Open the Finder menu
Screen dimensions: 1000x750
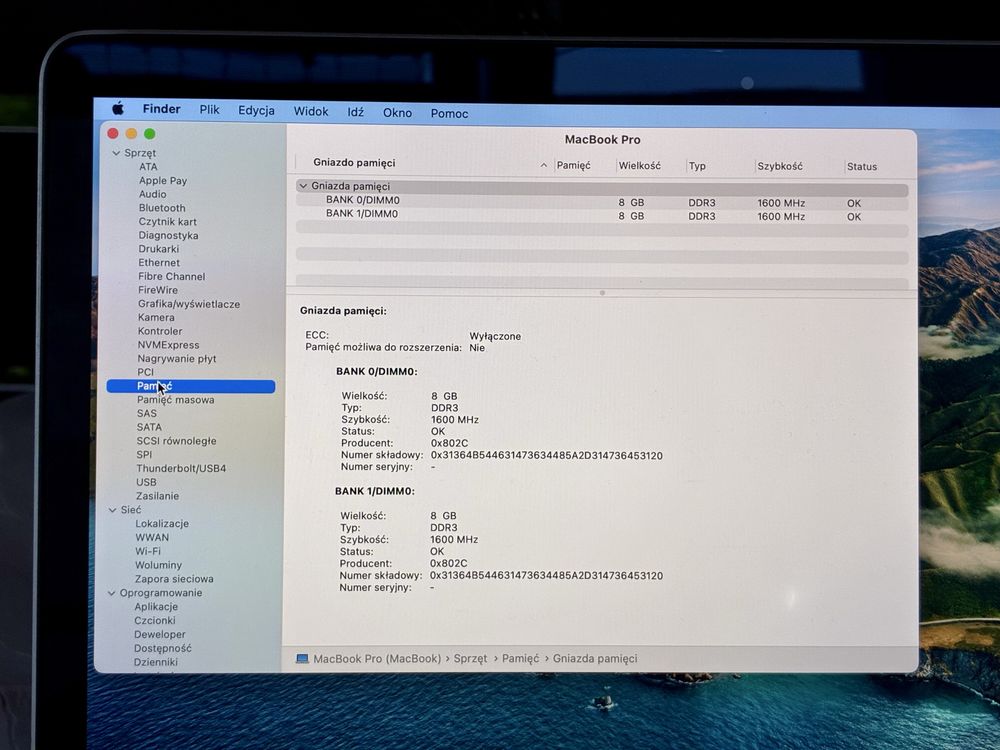(x=161, y=109)
